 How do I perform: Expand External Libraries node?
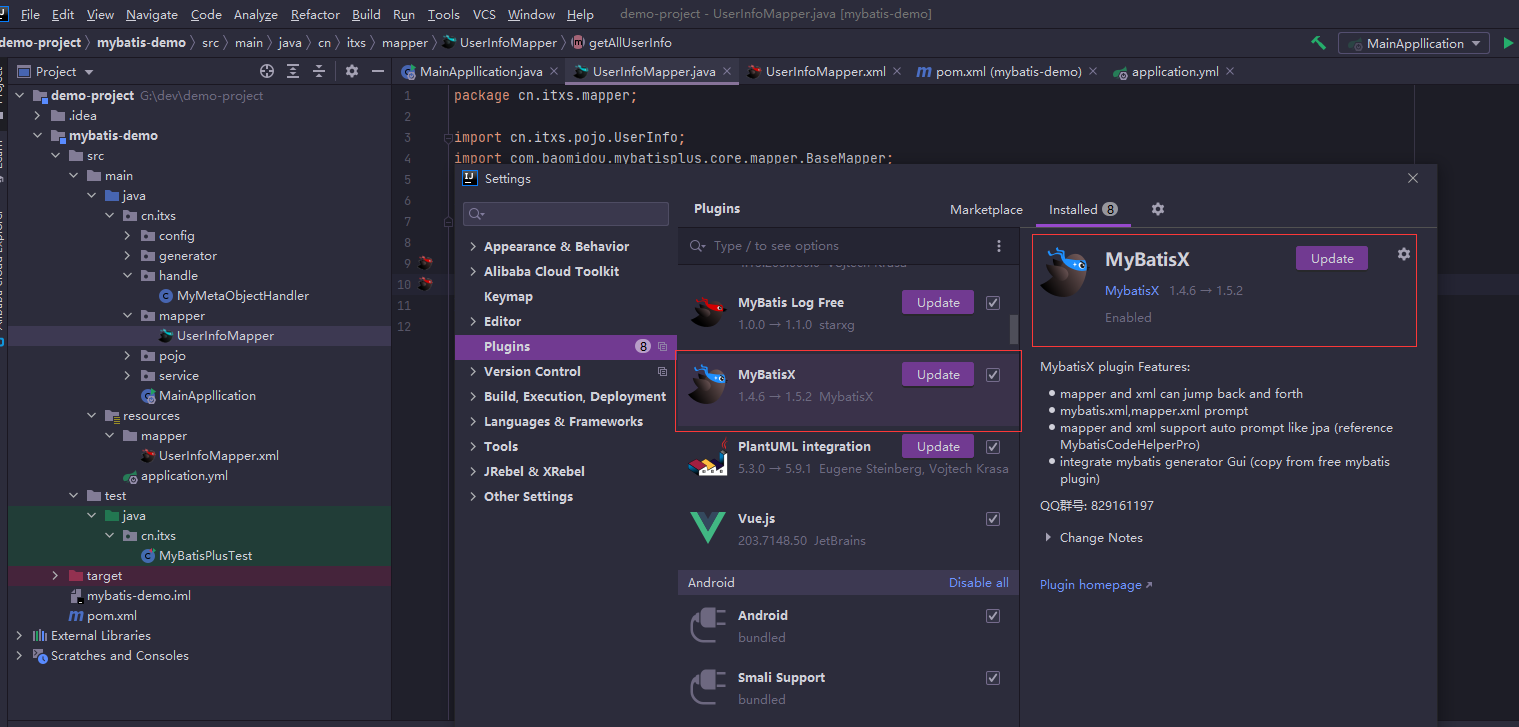coord(19,636)
